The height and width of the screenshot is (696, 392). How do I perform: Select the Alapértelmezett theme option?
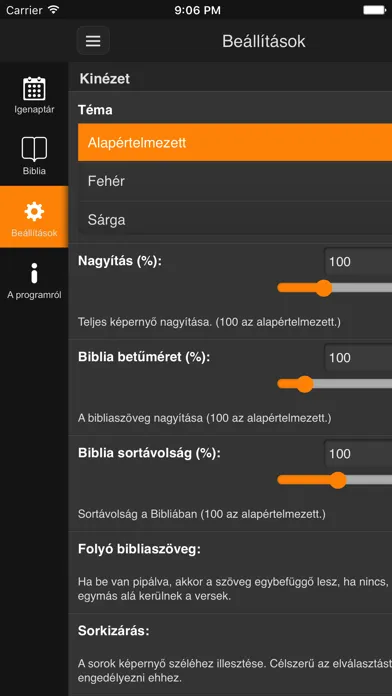(235, 142)
